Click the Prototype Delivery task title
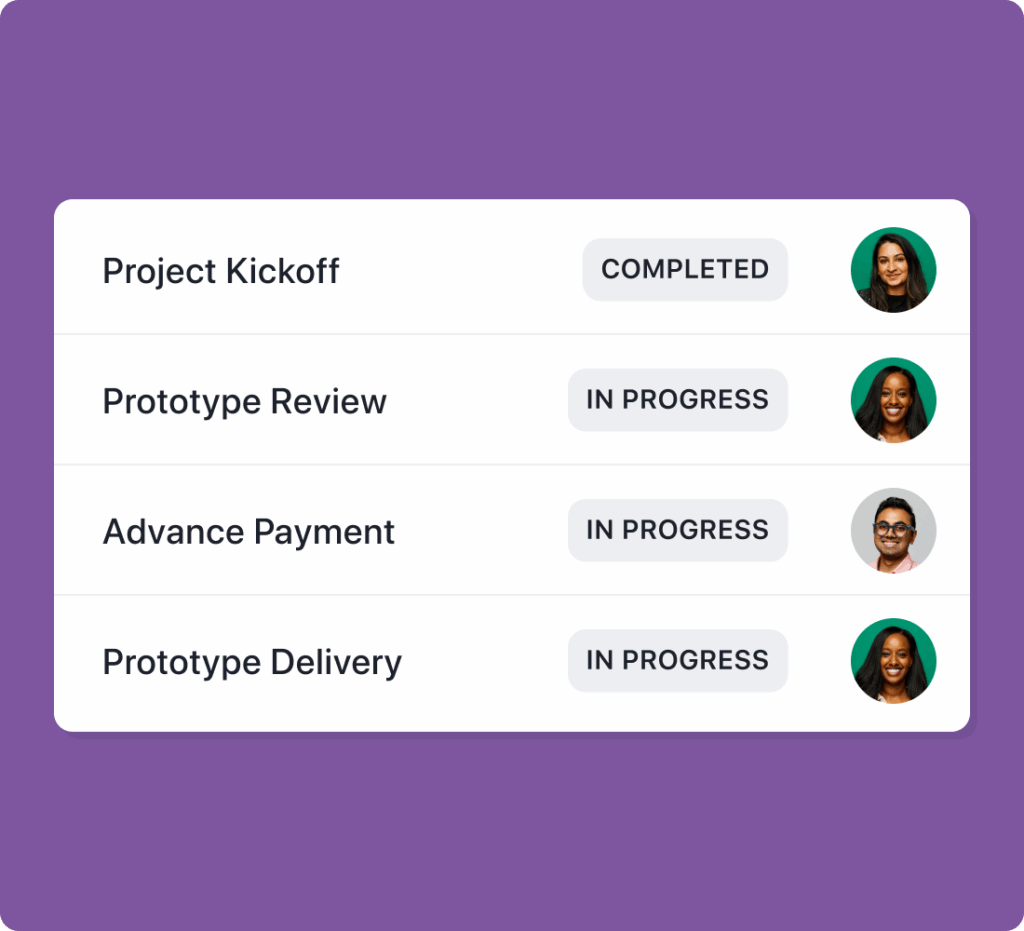 tap(251, 661)
